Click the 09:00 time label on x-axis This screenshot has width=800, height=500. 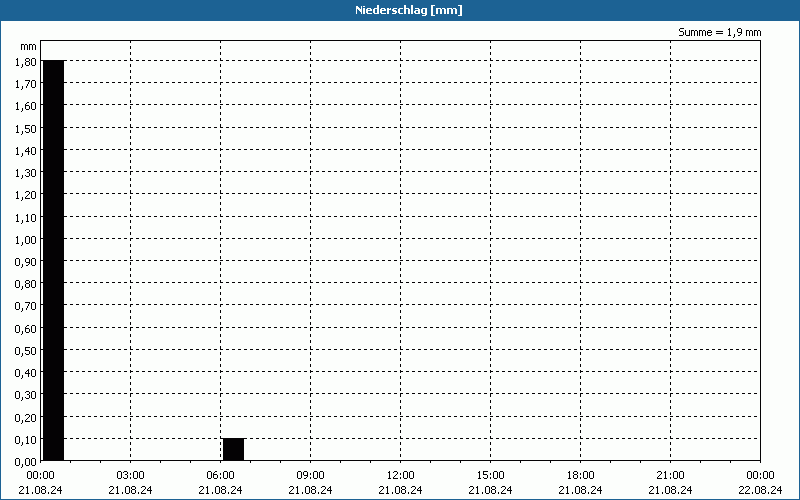click(x=310, y=475)
